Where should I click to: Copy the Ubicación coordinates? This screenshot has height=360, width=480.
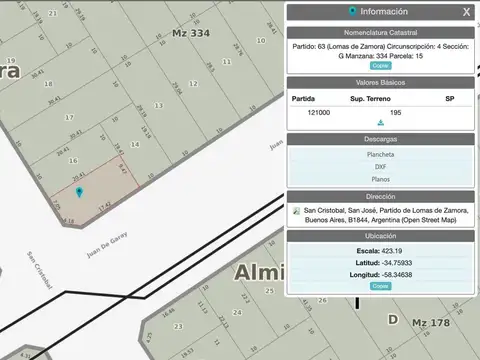pos(380,286)
